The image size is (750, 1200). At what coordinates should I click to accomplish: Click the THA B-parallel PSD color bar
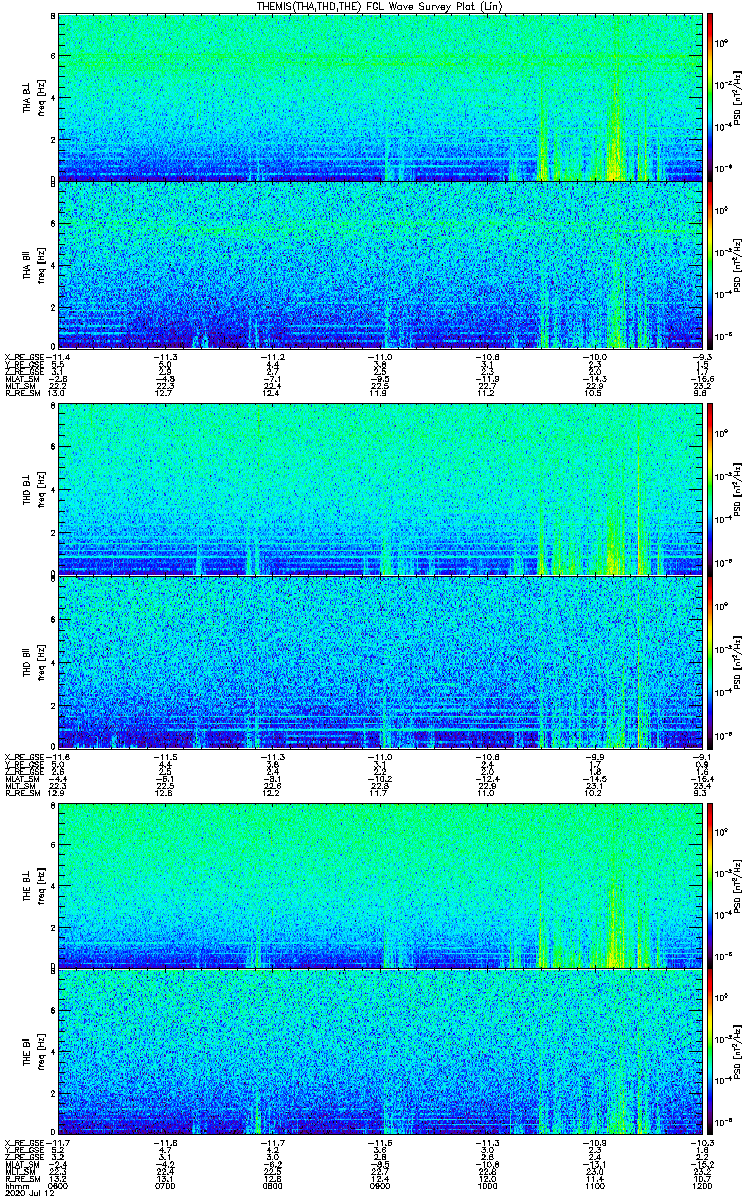point(711,264)
